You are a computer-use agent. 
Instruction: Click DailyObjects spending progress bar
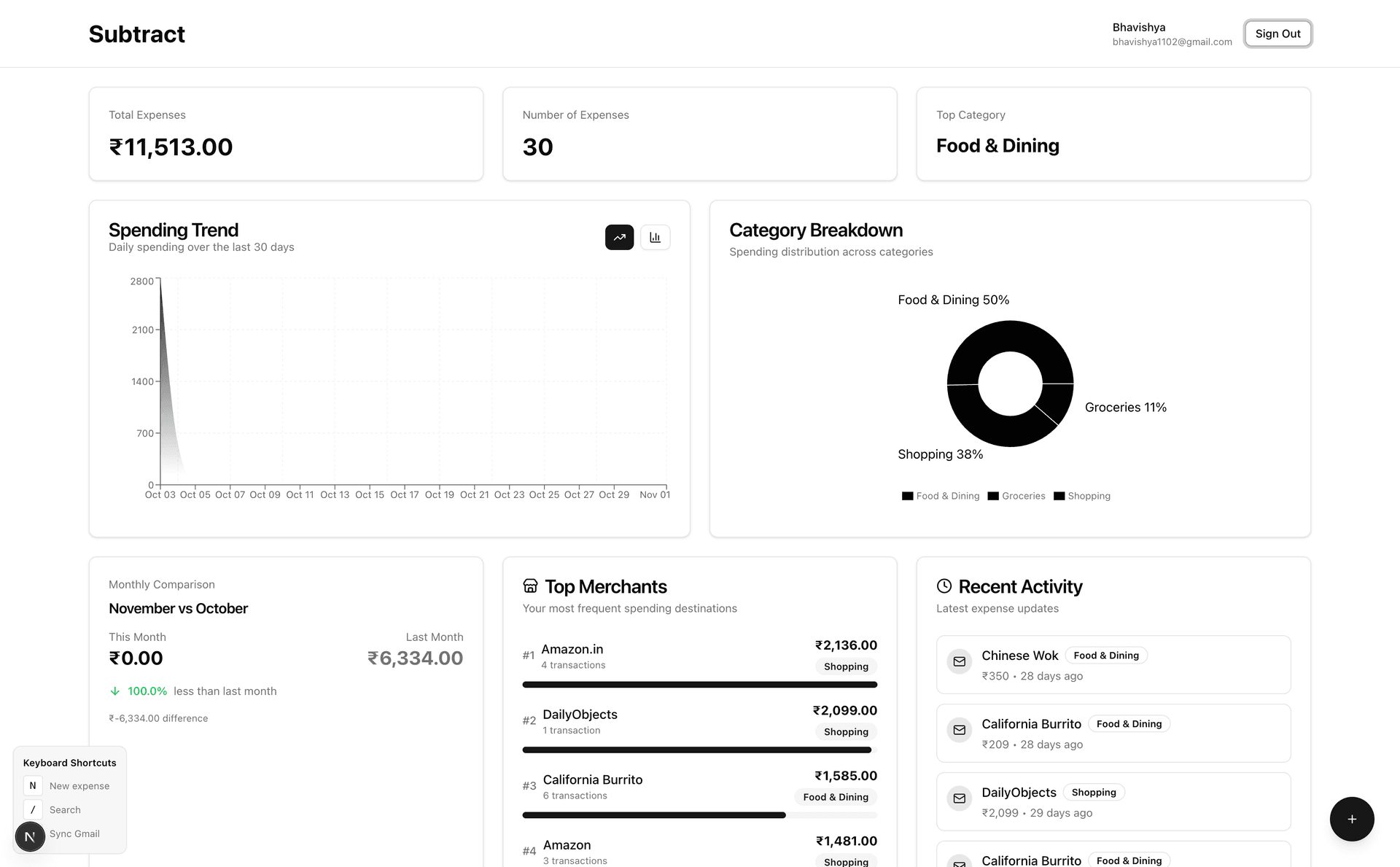[697, 750]
